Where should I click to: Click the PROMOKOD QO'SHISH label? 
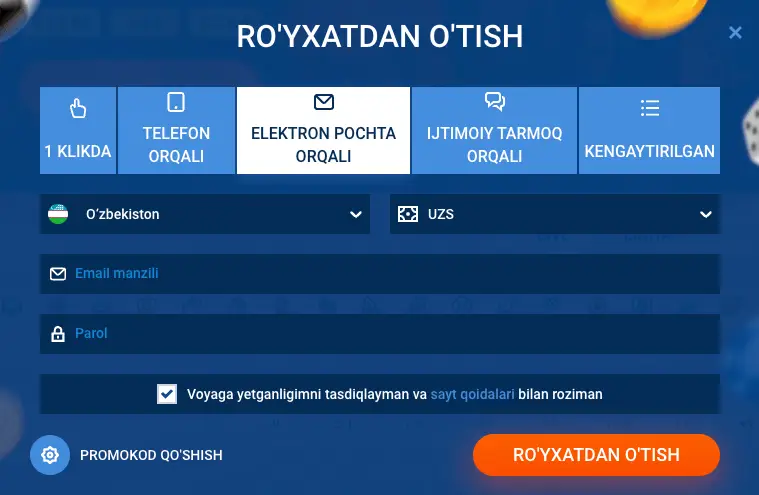pyautogui.click(x=151, y=455)
